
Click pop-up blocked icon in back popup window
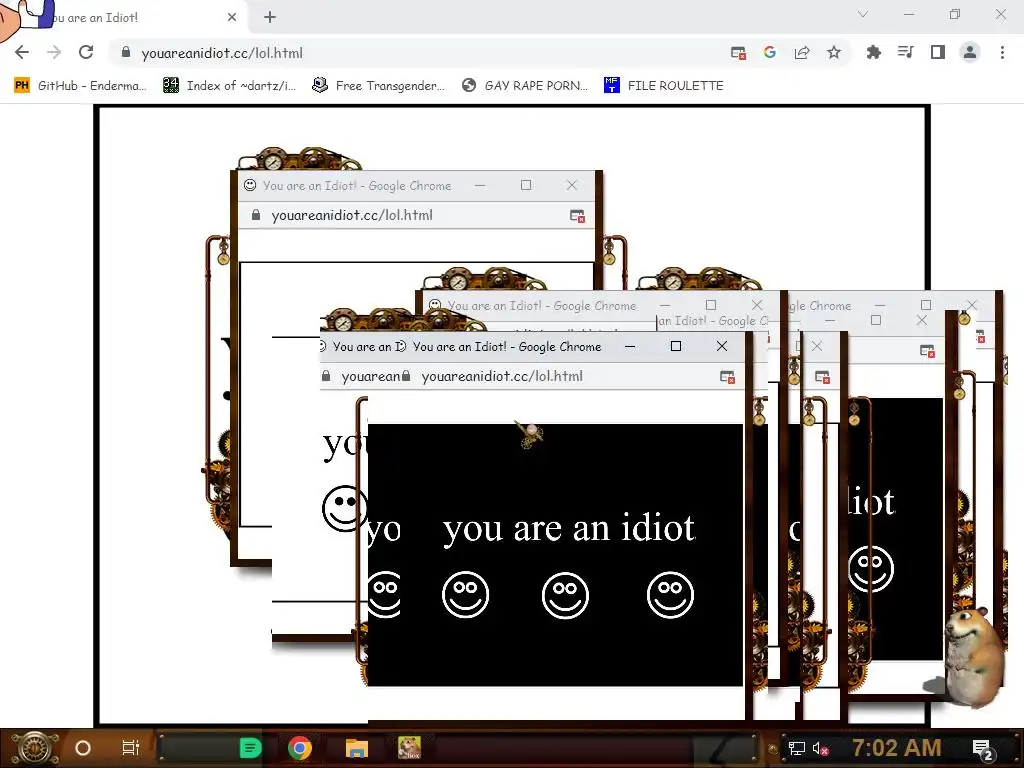[577, 216]
